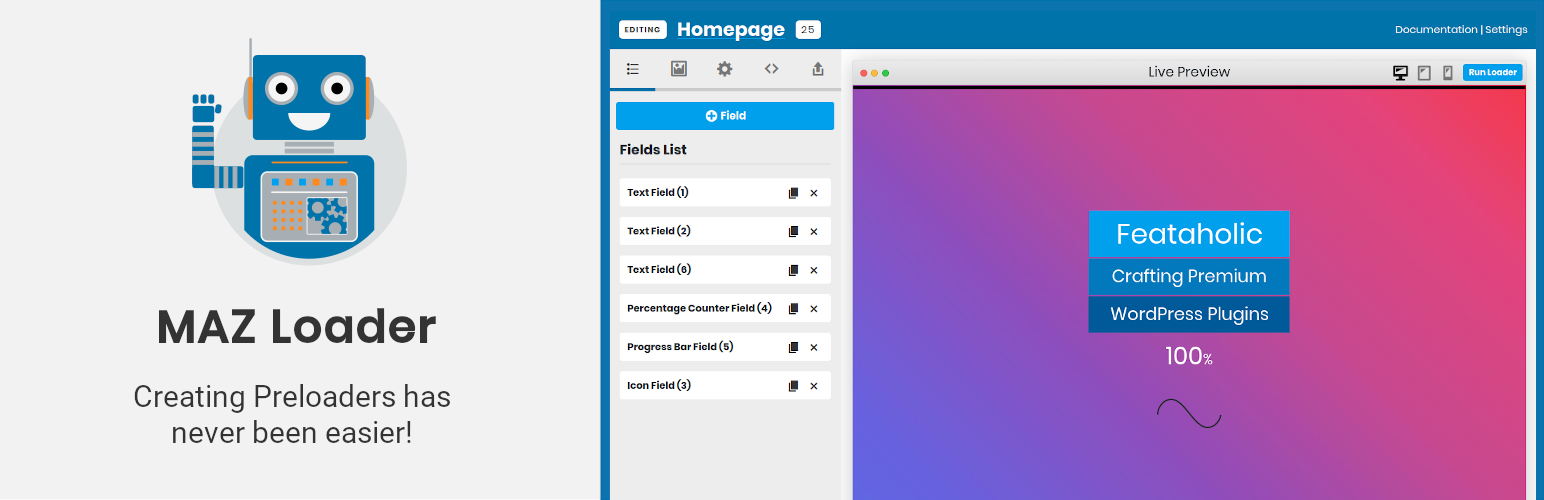Click the Run Loader button
The image size is (1544, 500).
tap(1492, 72)
